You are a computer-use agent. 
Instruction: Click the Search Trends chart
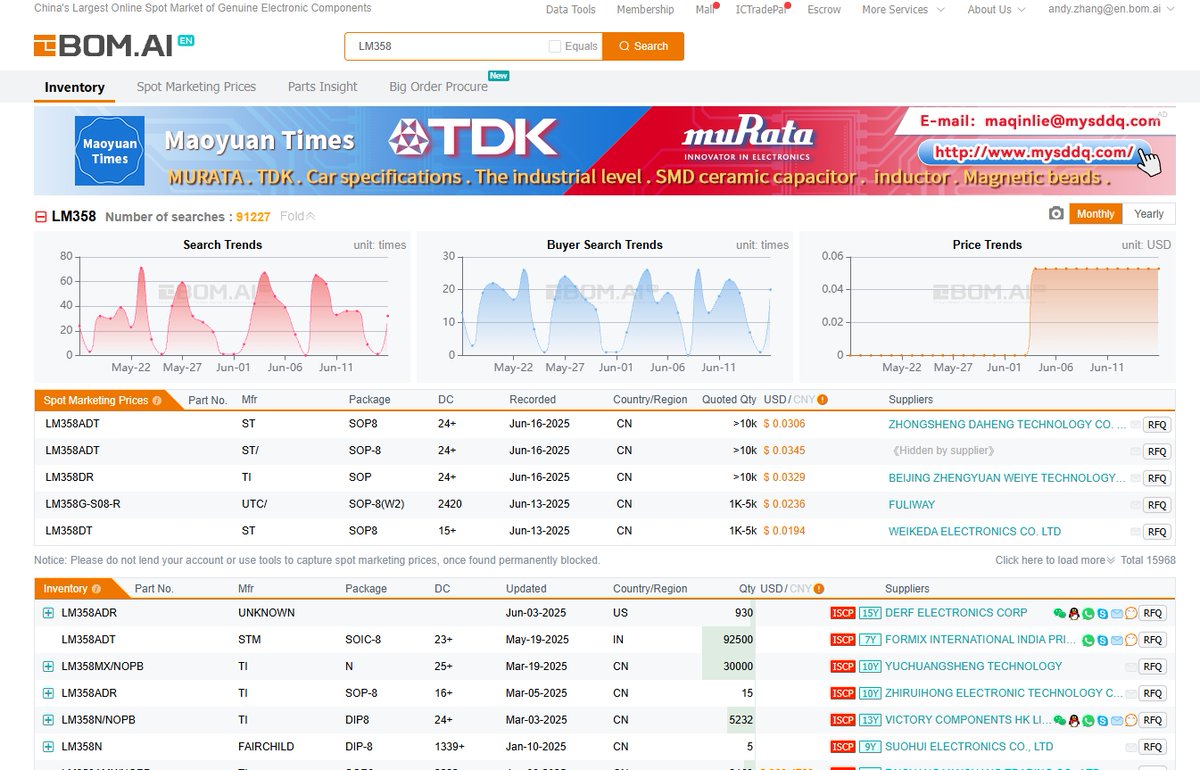coord(222,307)
